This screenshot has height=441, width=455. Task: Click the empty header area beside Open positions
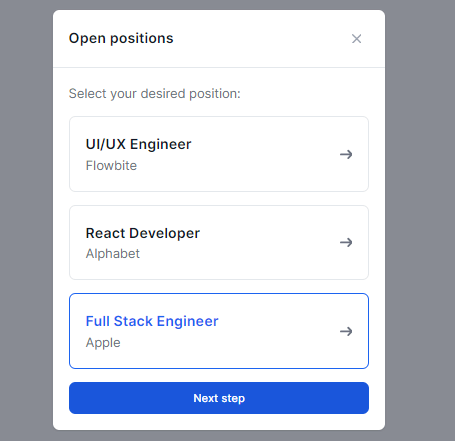(260, 39)
